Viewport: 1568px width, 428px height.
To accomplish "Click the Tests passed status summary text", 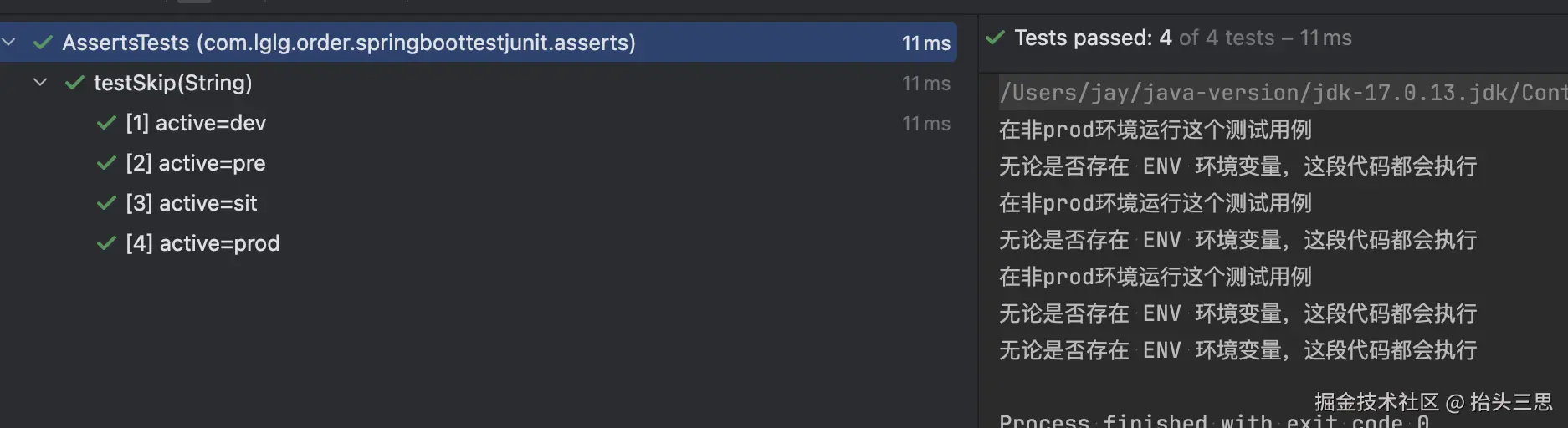I will tap(1182, 38).
